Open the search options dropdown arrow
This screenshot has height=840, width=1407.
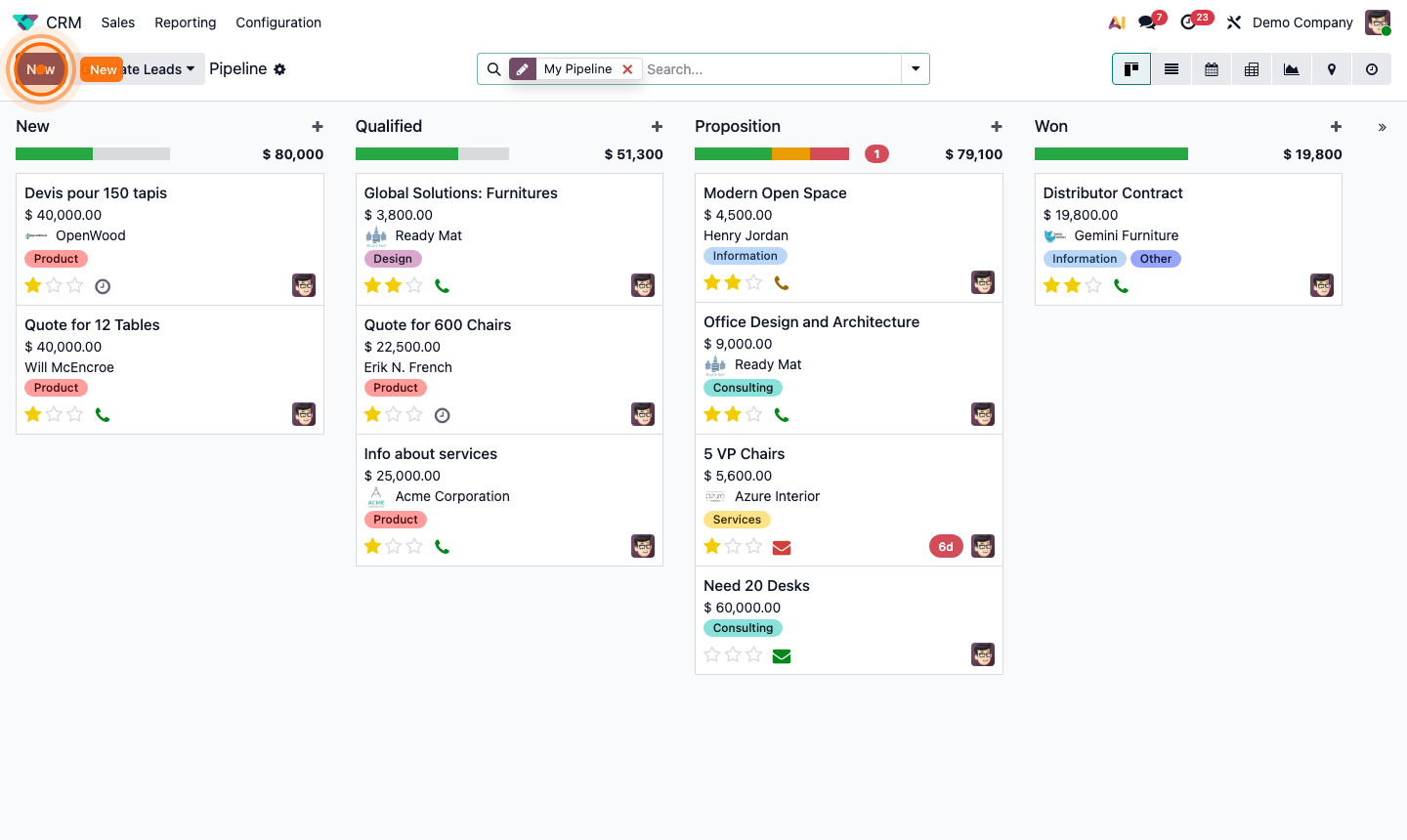pos(915,68)
